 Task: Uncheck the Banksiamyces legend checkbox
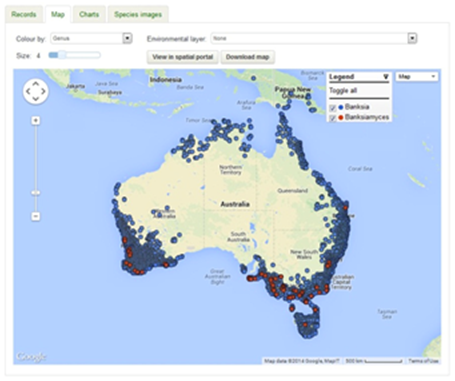pos(332,118)
